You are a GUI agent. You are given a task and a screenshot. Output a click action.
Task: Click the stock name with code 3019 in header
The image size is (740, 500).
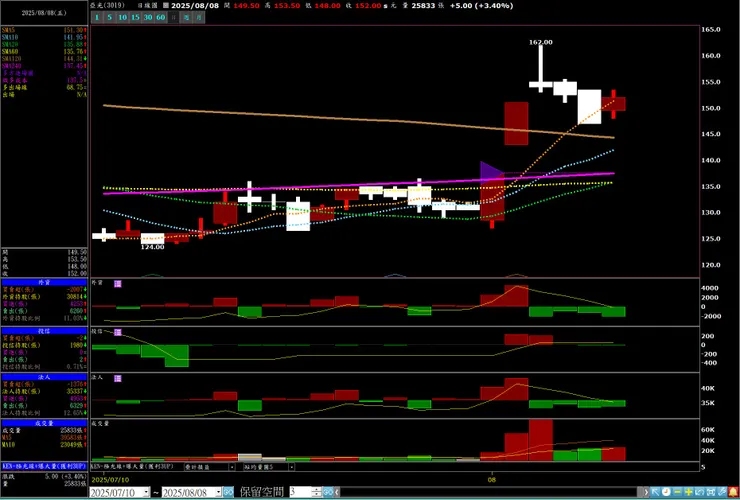pos(108,6)
